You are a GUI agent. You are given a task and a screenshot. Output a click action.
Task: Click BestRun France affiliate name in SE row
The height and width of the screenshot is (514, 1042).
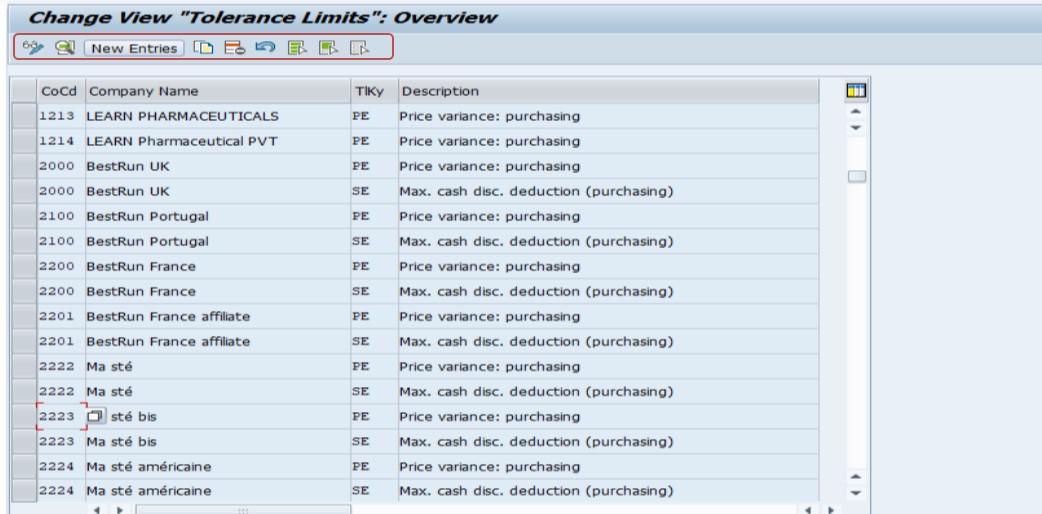click(218, 342)
